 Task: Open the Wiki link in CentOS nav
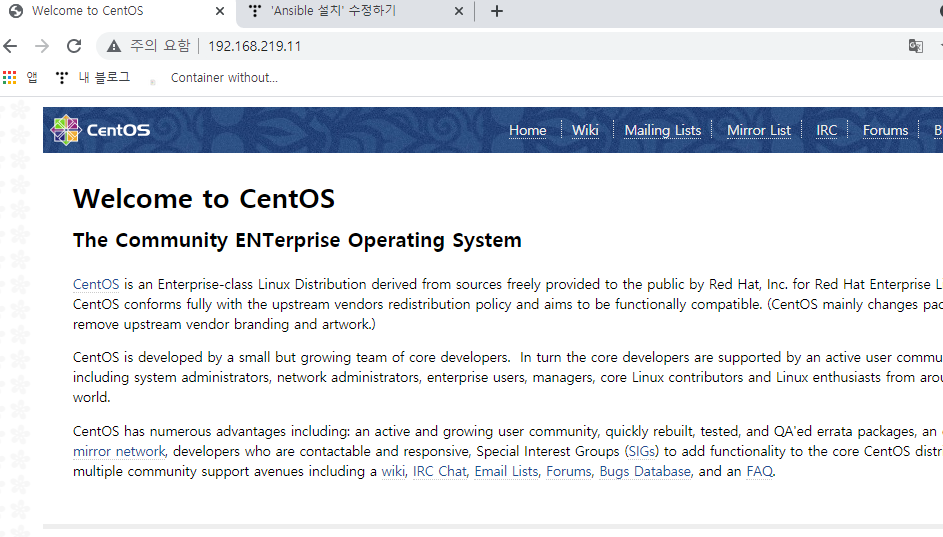585,130
